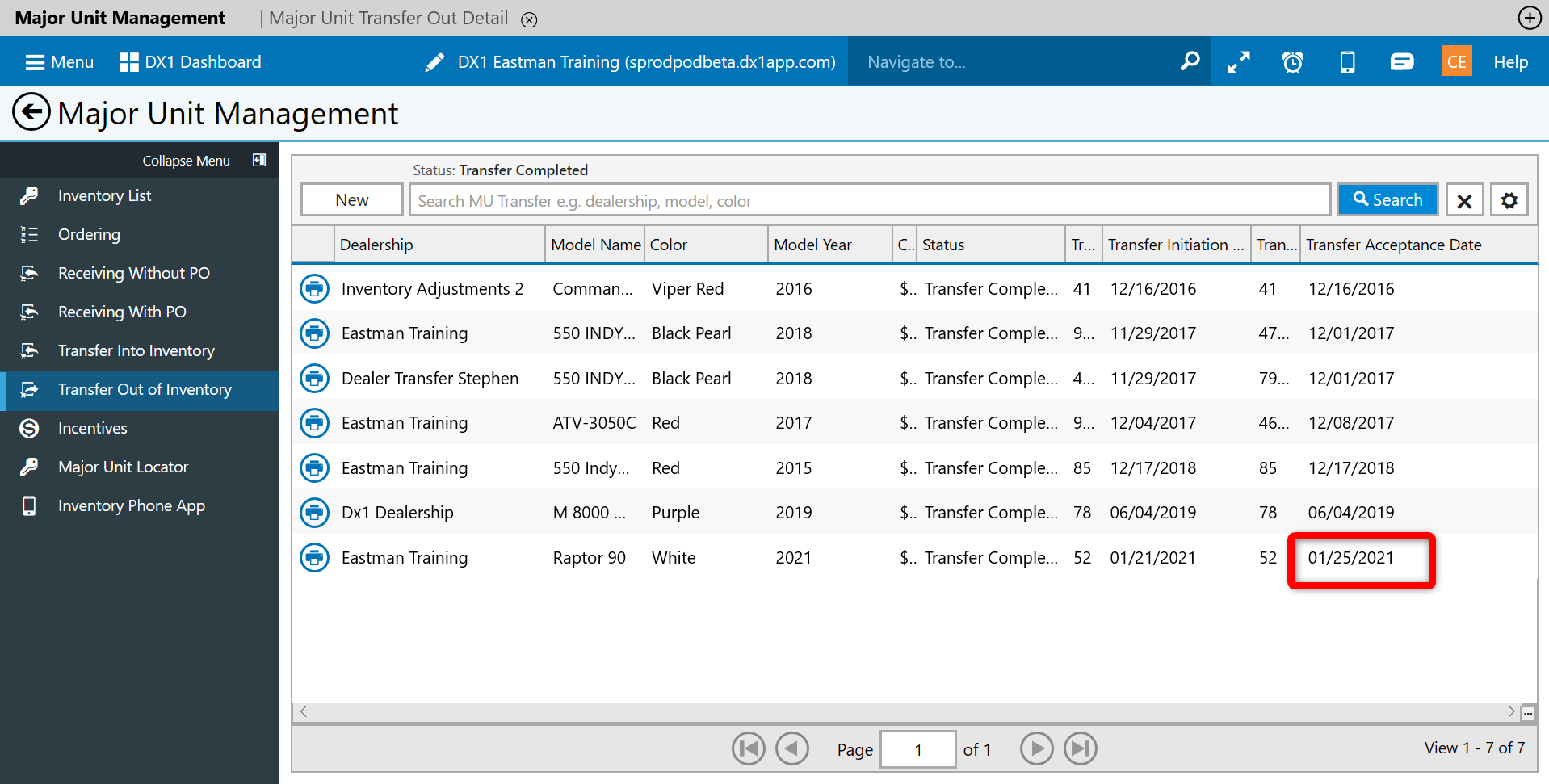The height and width of the screenshot is (784, 1549).
Task: Close the Major Unit Transfer Out Detail tab
Action: 529,19
